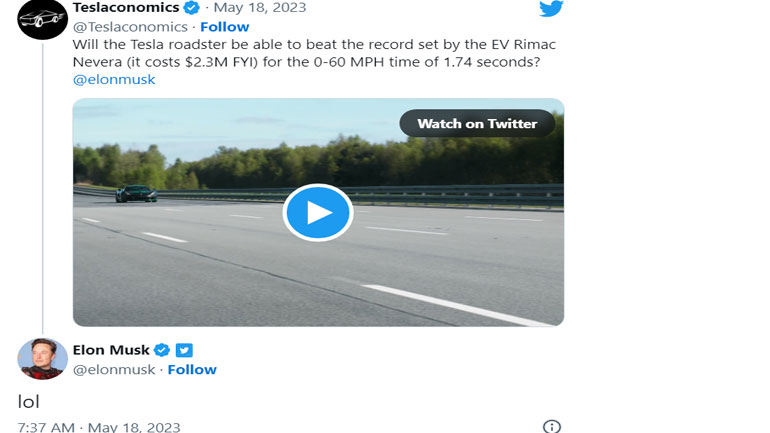Open the Twitter bird logo
This screenshot has width=770, height=433.
551,9
